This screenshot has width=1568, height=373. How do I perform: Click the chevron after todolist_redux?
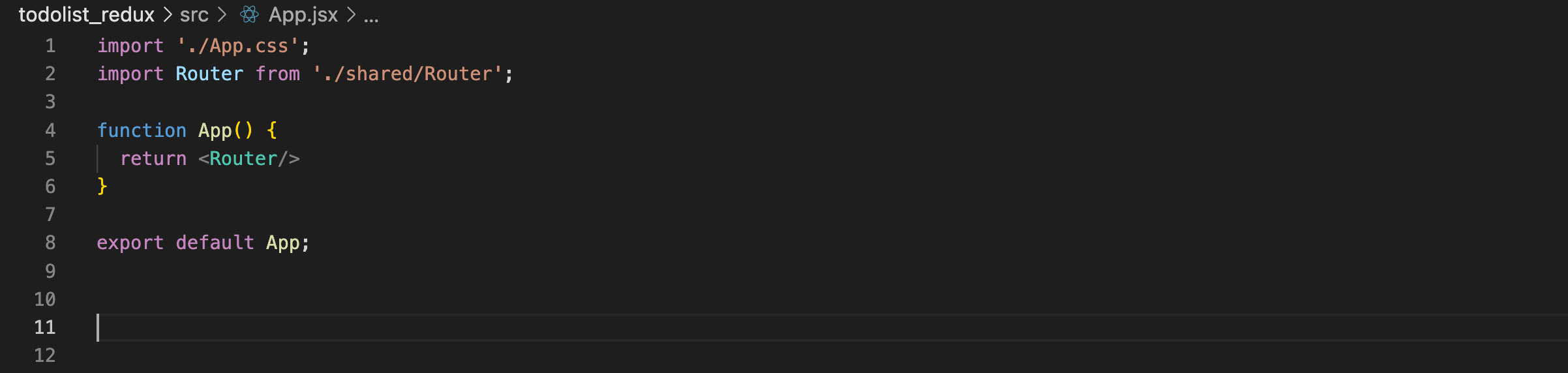(168, 14)
